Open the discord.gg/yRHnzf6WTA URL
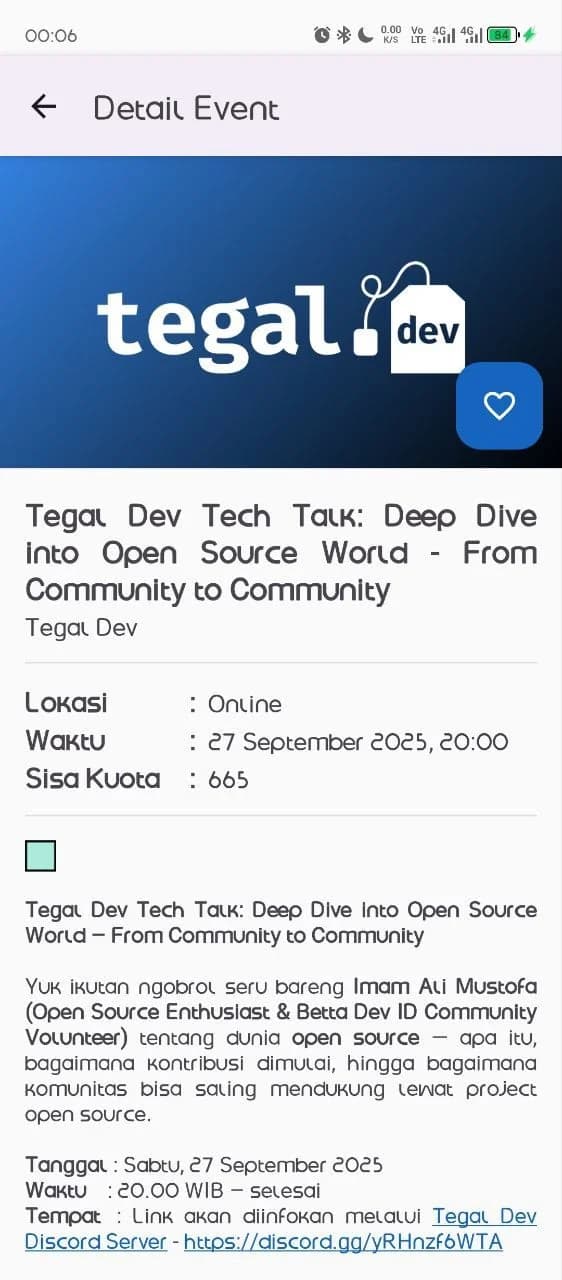 tap(343, 1242)
